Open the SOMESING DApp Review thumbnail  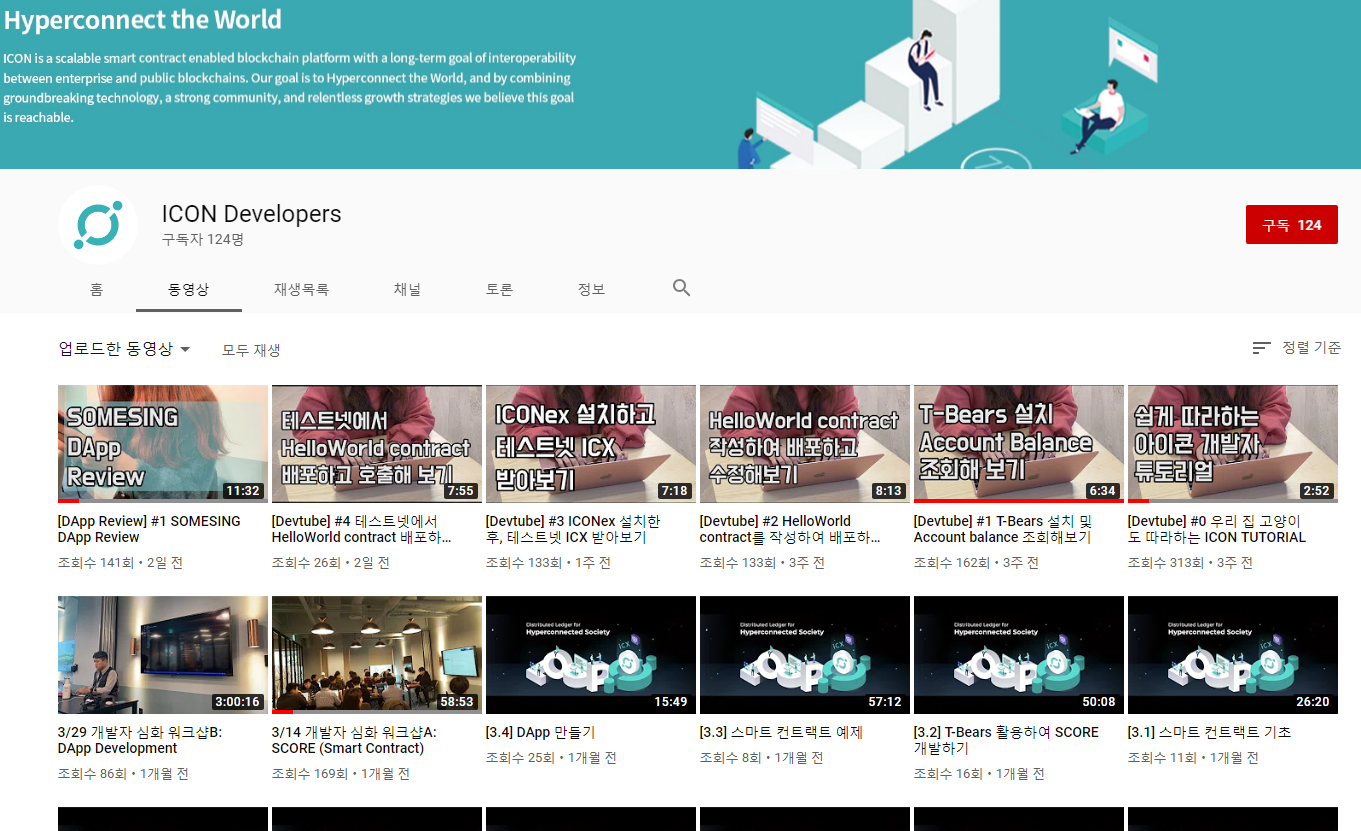163,444
